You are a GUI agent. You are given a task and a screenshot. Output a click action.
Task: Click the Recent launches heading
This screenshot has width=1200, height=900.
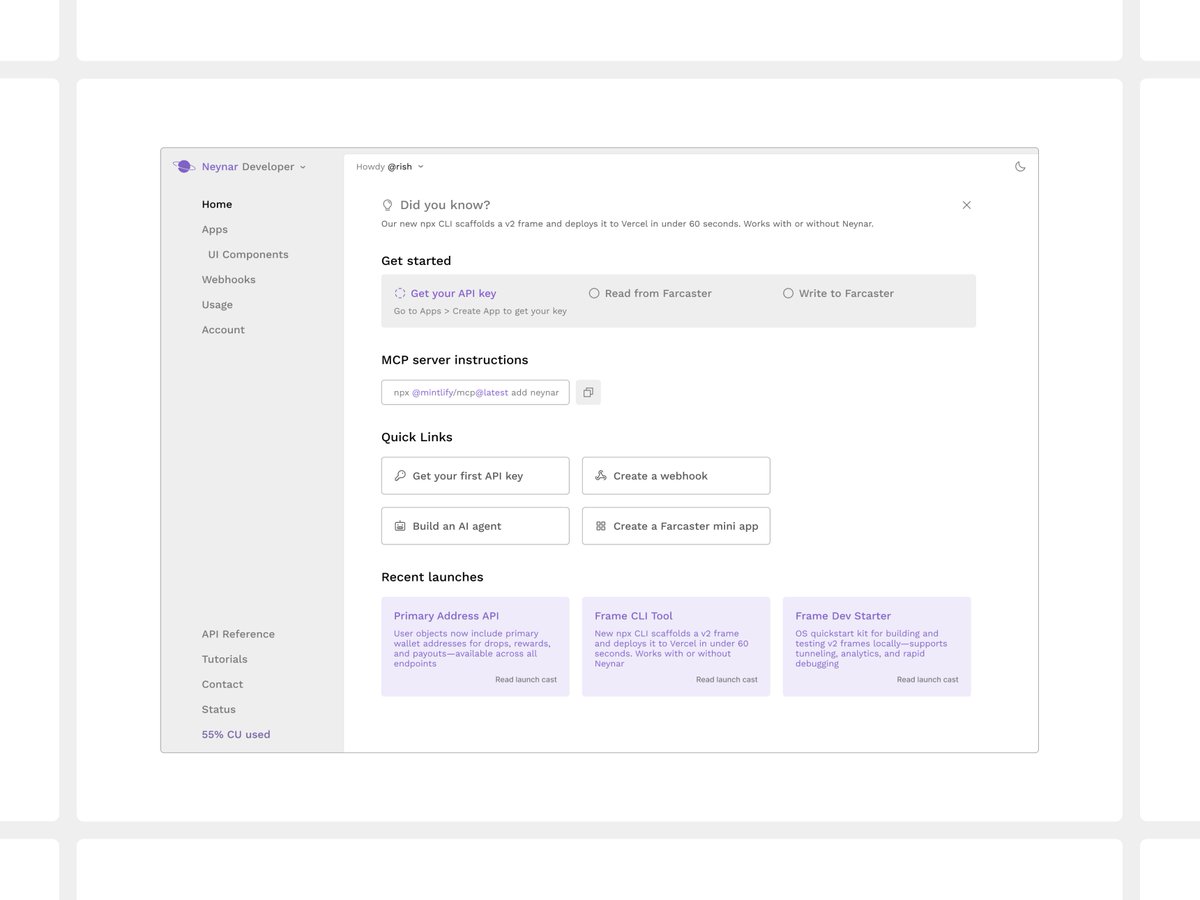pyautogui.click(x=432, y=577)
